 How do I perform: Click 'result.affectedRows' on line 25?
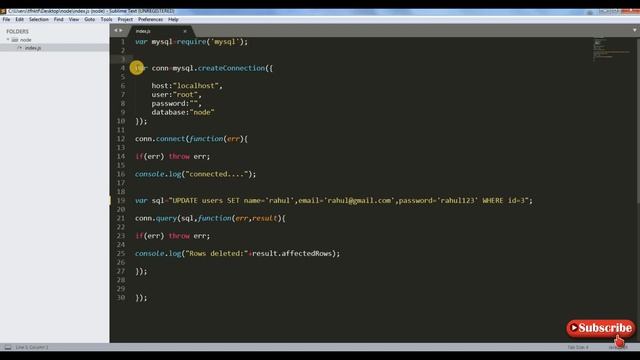point(292,253)
